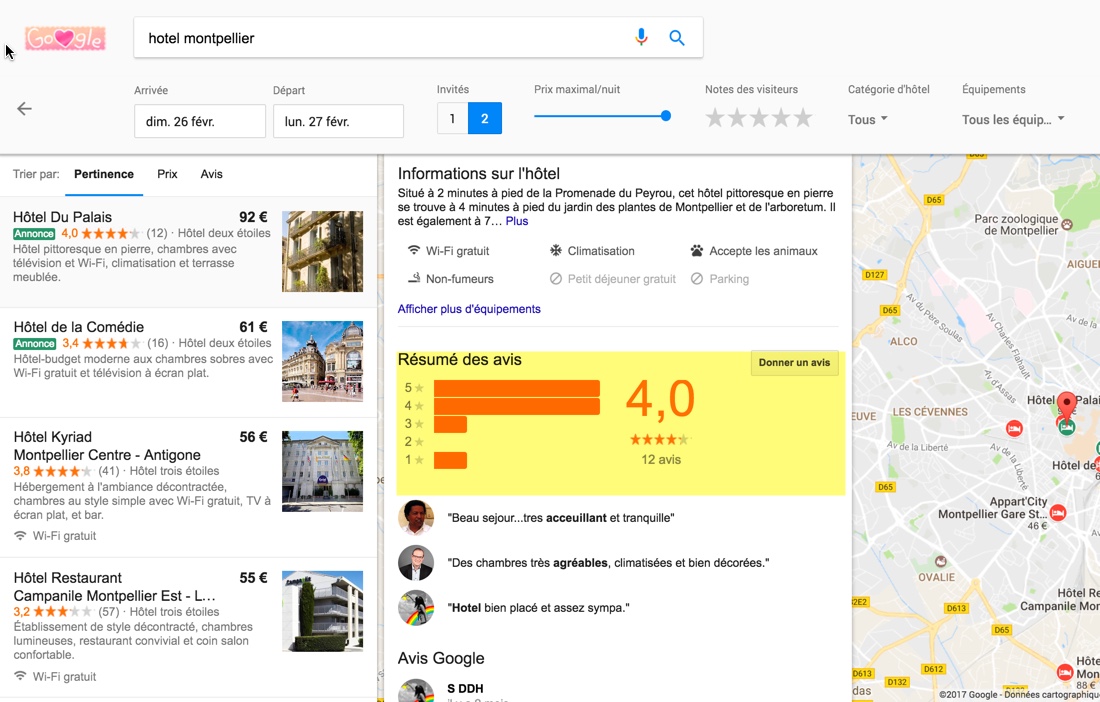The height and width of the screenshot is (702, 1100).
Task: Open 'Tous les équip...' equipment dropdown
Action: (x=1013, y=119)
